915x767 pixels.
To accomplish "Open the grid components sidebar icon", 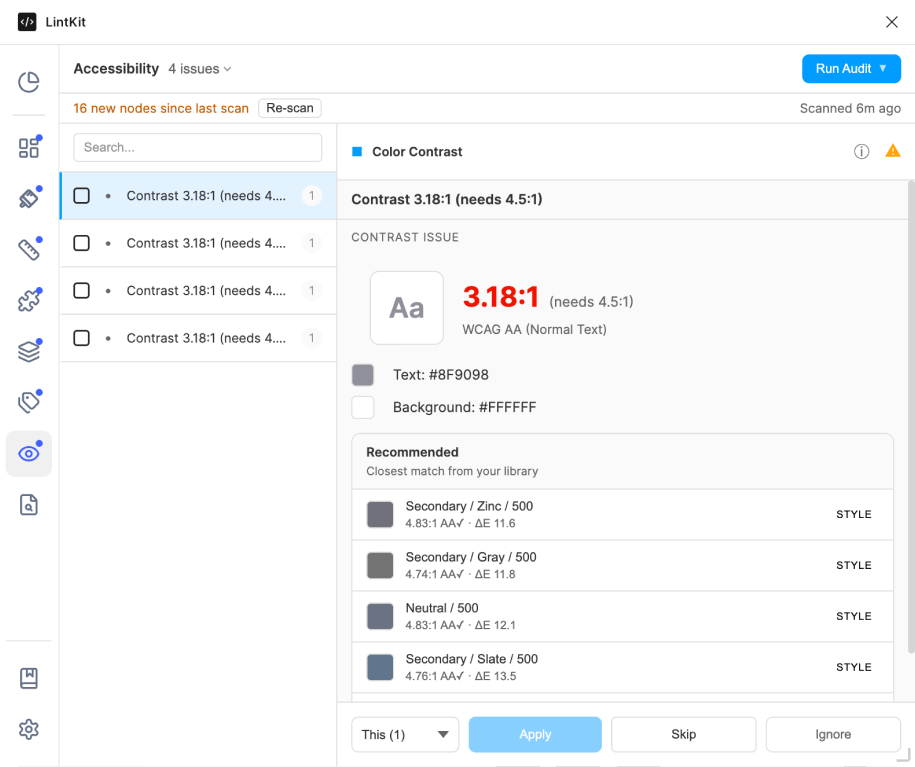I will pyautogui.click(x=29, y=148).
